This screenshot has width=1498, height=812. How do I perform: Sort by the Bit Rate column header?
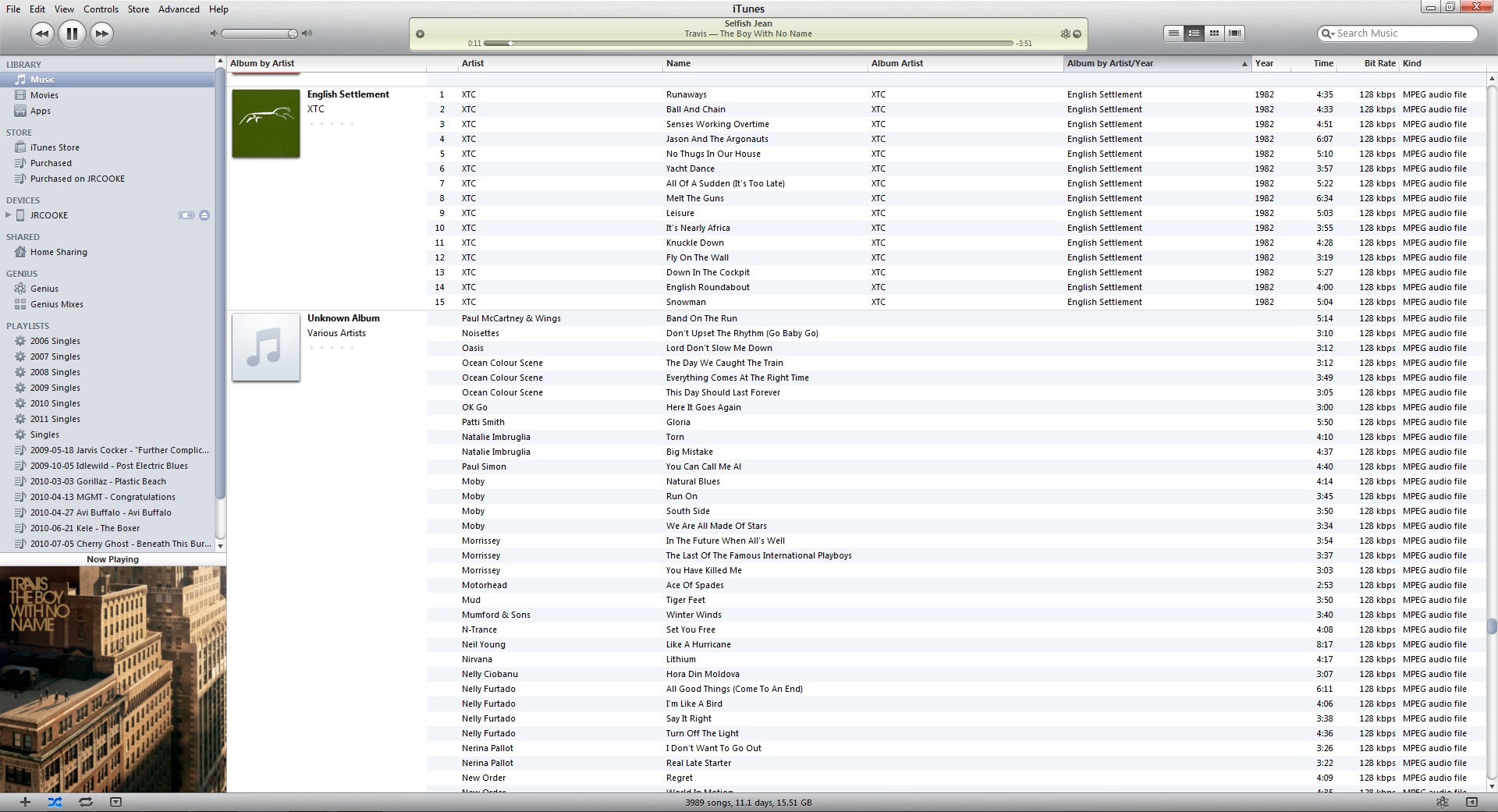tap(1368, 63)
